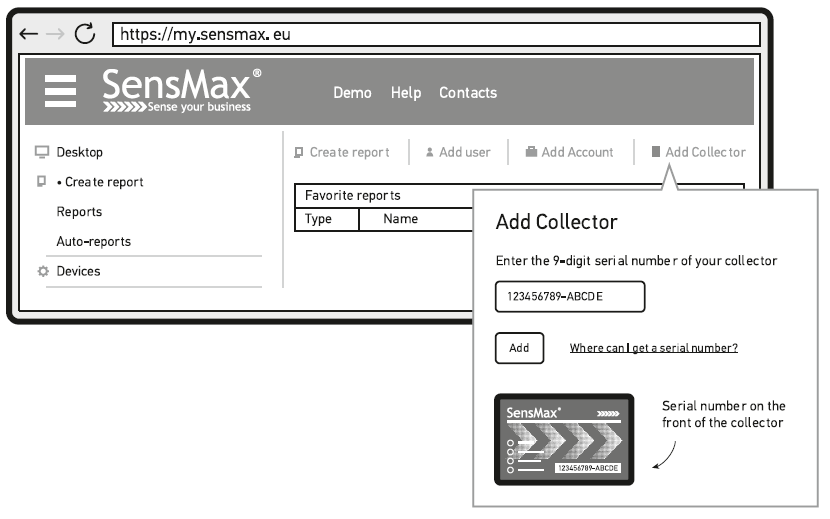Click the Add button in popup
Image resolution: width=830 pixels, height=519 pixels.
click(519, 348)
